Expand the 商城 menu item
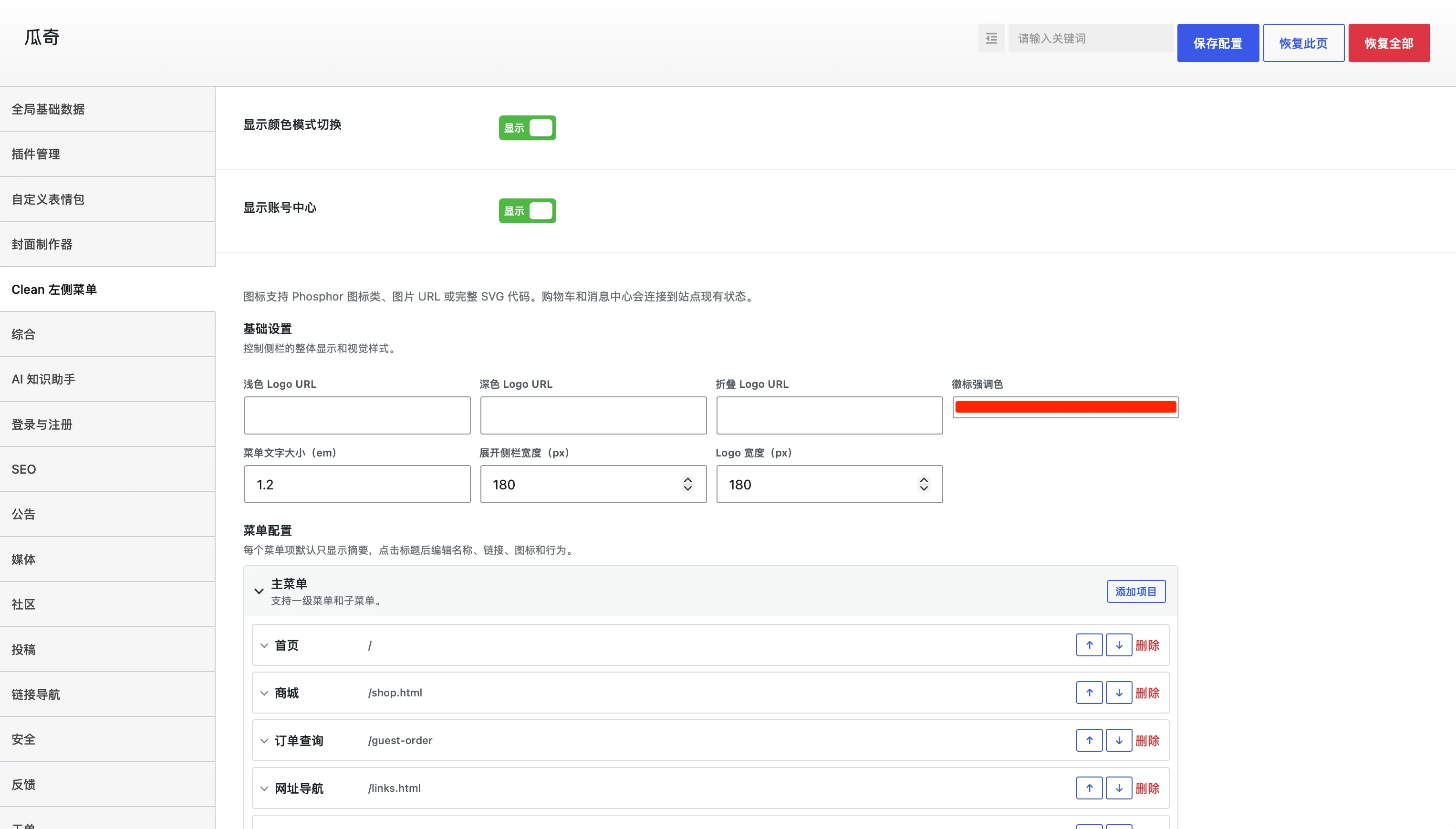Viewport: 1456px width, 829px height. point(264,694)
